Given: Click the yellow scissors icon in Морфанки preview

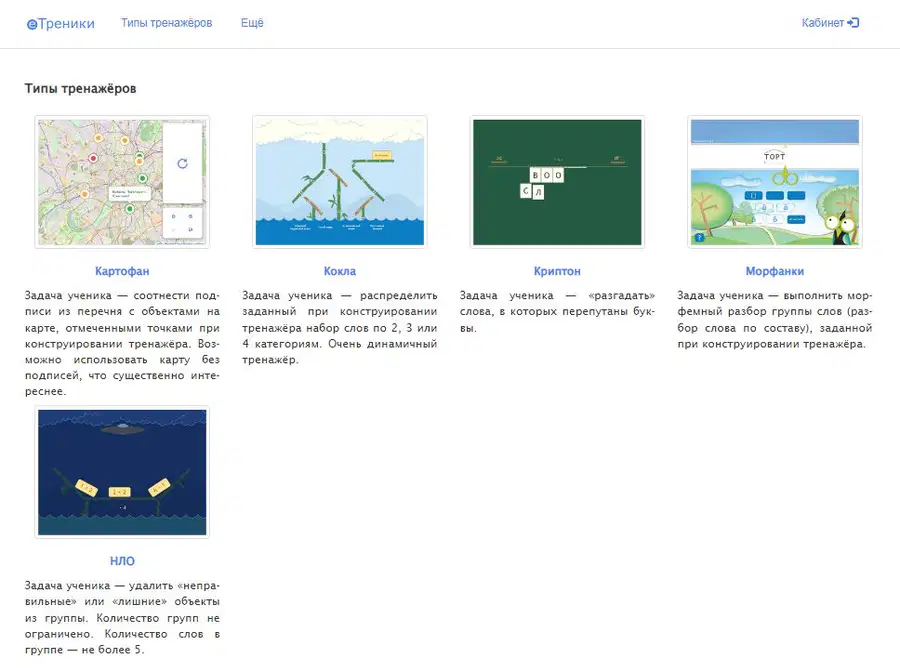Looking at the screenshot, I should coord(785,176).
